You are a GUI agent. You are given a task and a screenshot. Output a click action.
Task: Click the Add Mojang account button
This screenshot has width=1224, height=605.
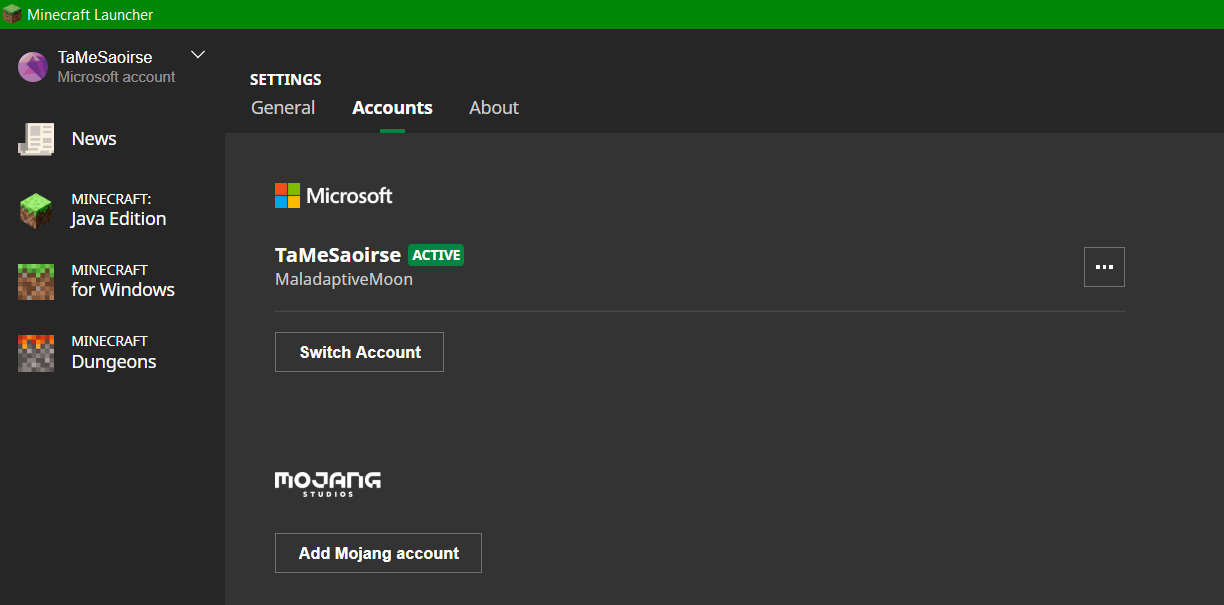tap(378, 553)
